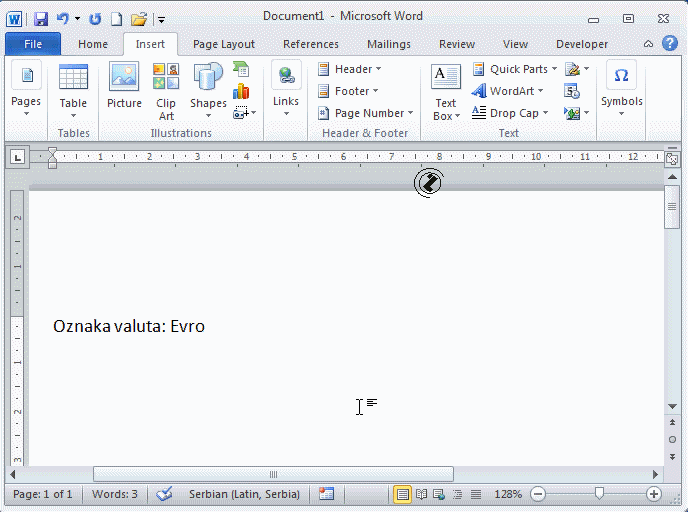Open the proofing errors icon in status bar

(165, 494)
